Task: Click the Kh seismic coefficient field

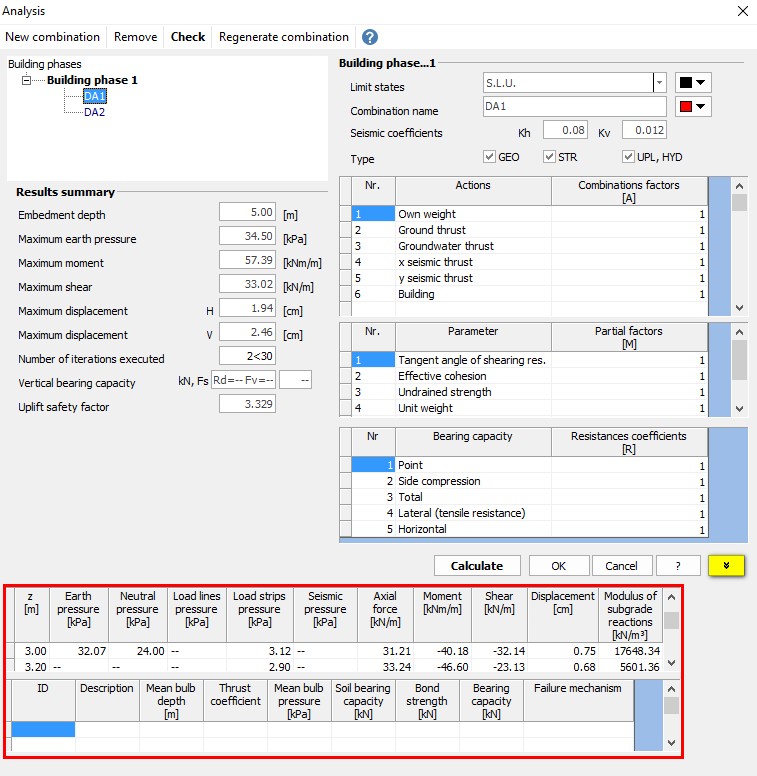Action: pyautogui.click(x=565, y=130)
